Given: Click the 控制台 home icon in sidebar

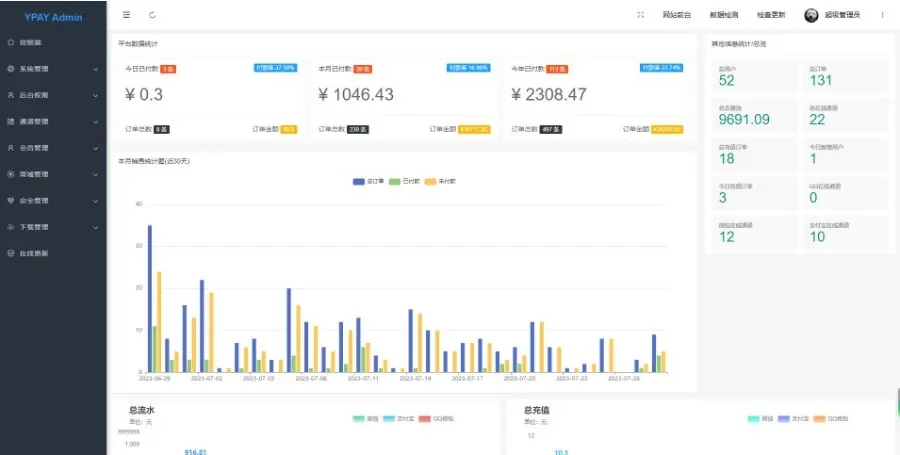Looking at the screenshot, I should pyautogui.click(x=10, y=42).
